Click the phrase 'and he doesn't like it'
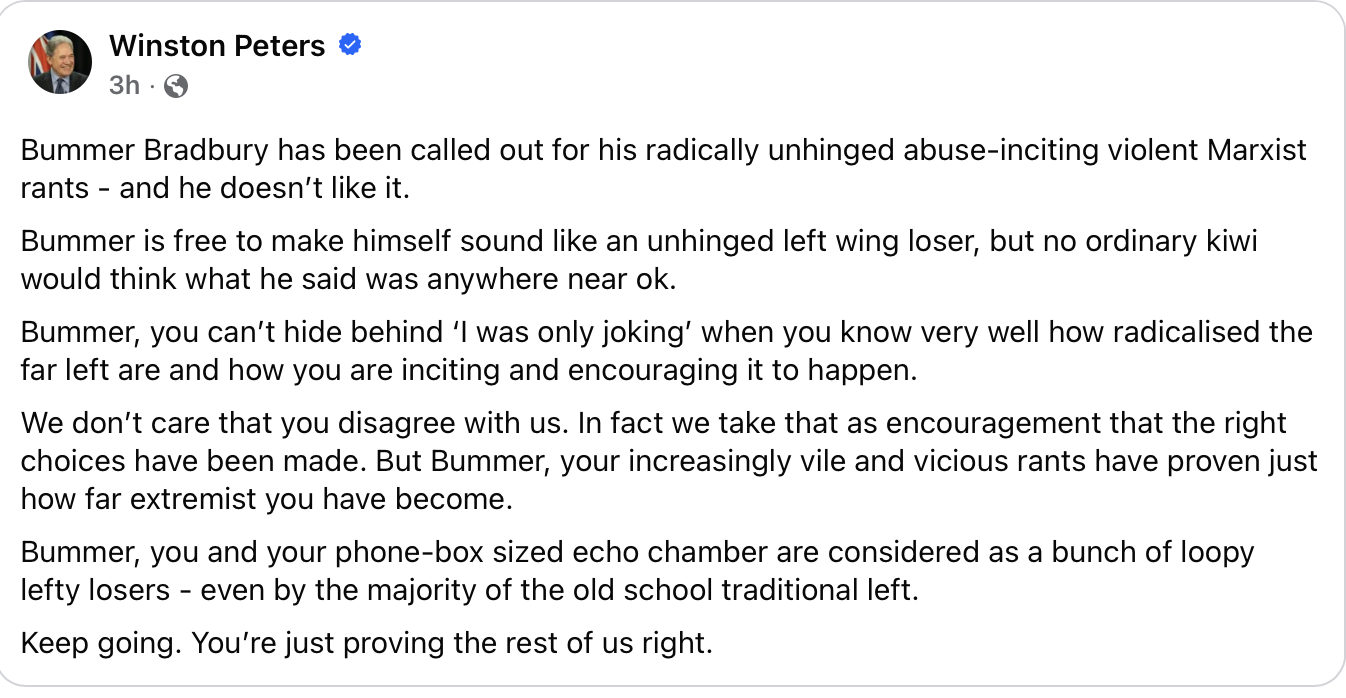The width and height of the screenshot is (1346, 698). point(264,188)
